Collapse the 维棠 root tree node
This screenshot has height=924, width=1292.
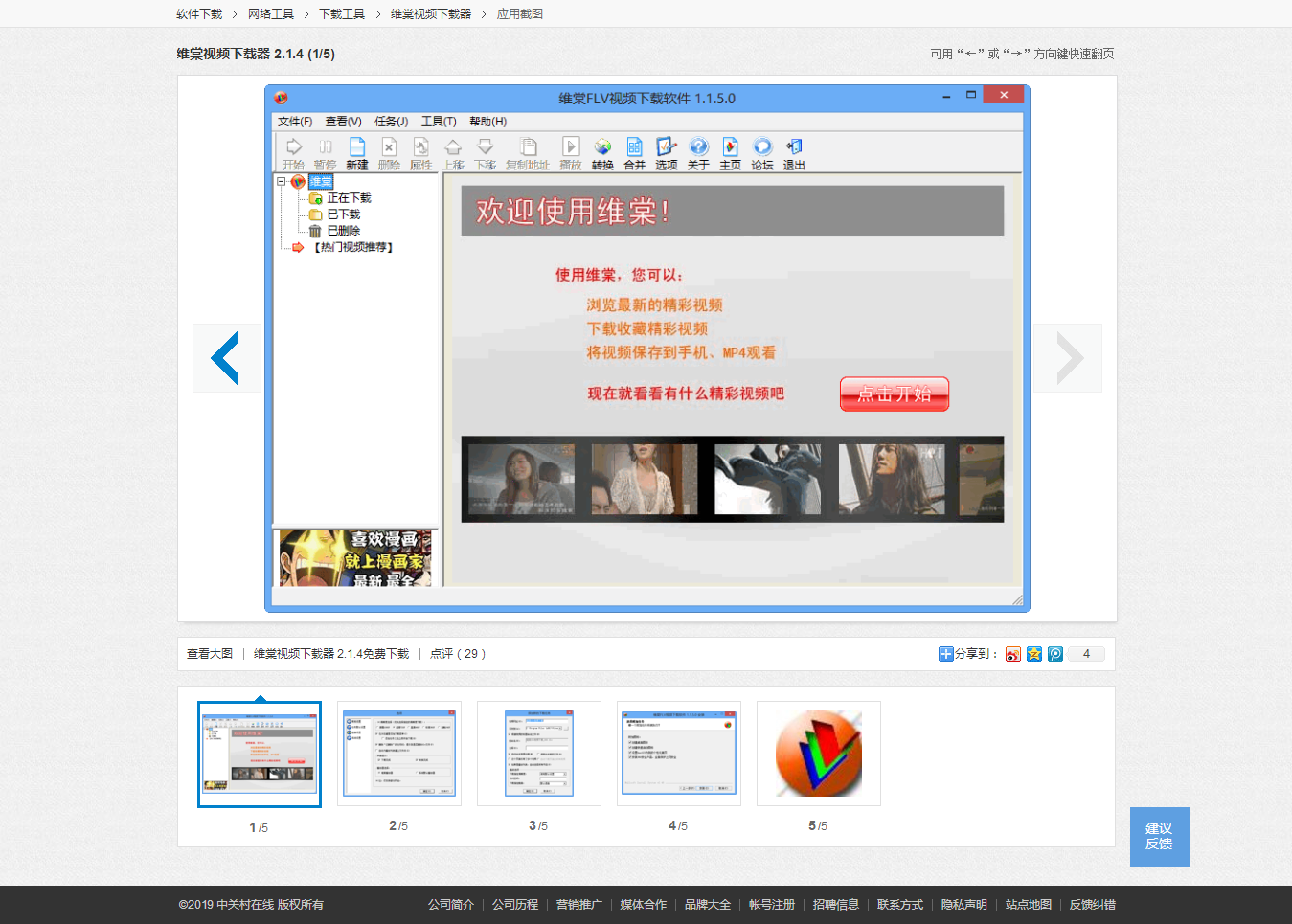[282, 181]
